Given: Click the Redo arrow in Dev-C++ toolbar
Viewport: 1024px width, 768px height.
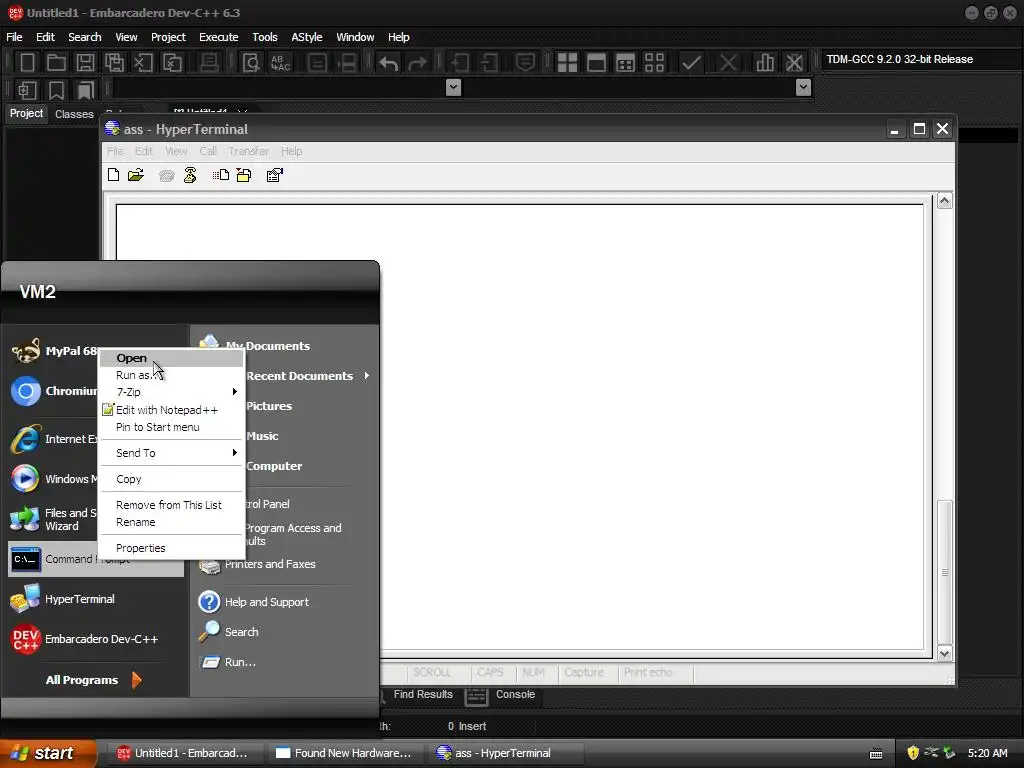Looking at the screenshot, I should point(417,63).
